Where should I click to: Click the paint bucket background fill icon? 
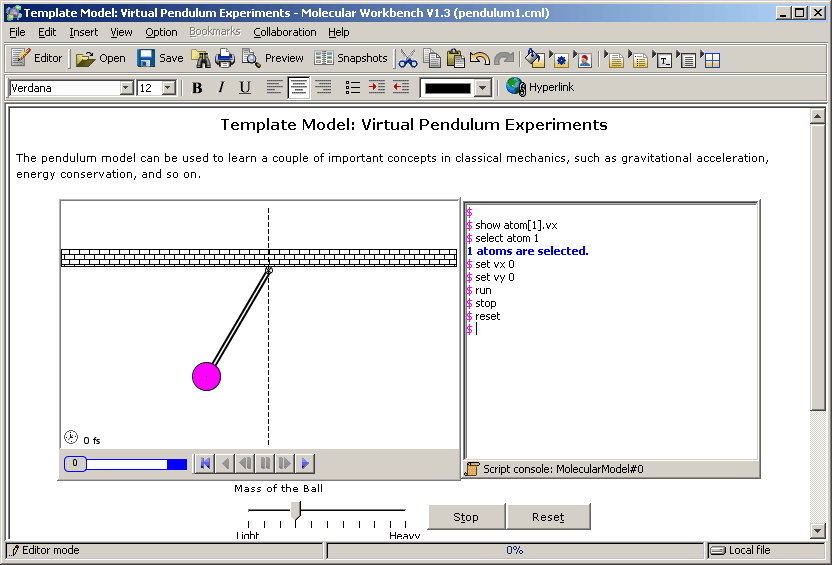535,59
